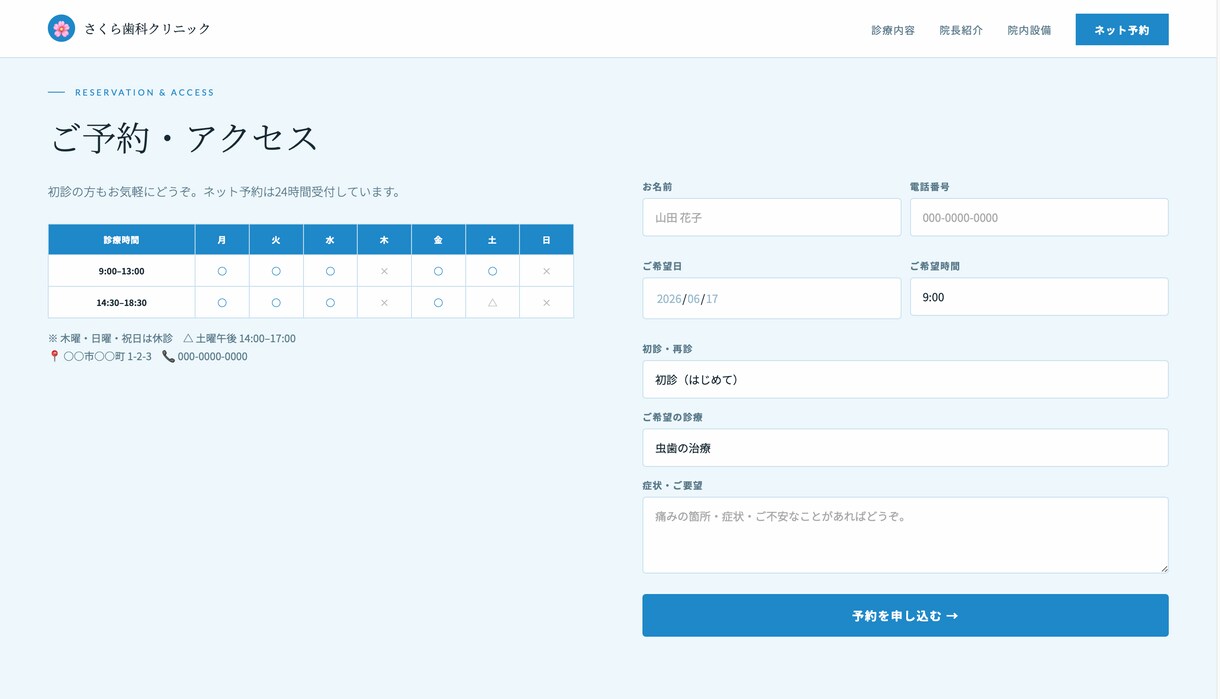Click the 9:00–13:00 row label

click(x=121, y=271)
